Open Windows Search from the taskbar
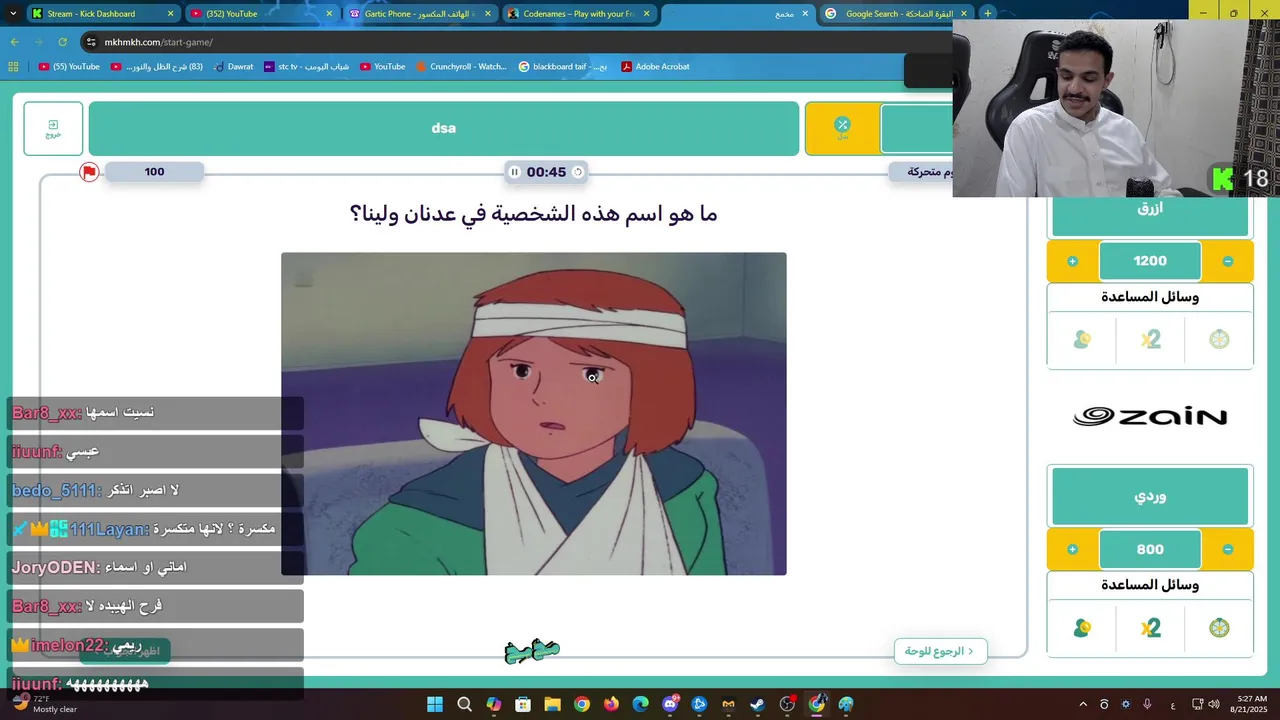Screen dimensions: 1280x720 (x=464, y=704)
